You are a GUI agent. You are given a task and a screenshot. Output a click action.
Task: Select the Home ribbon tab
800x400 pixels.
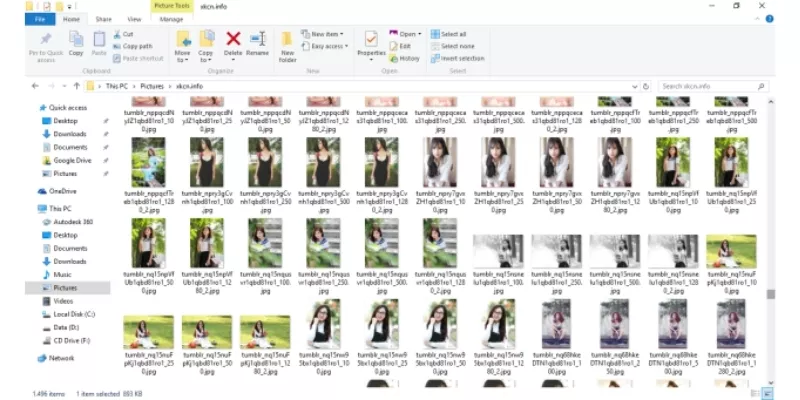point(71,19)
